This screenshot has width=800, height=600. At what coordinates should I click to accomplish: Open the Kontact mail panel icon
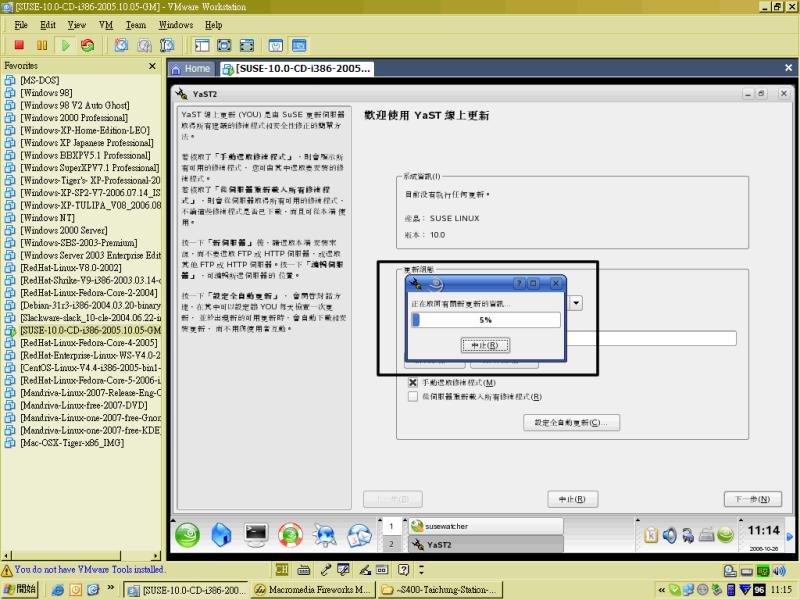(x=359, y=535)
